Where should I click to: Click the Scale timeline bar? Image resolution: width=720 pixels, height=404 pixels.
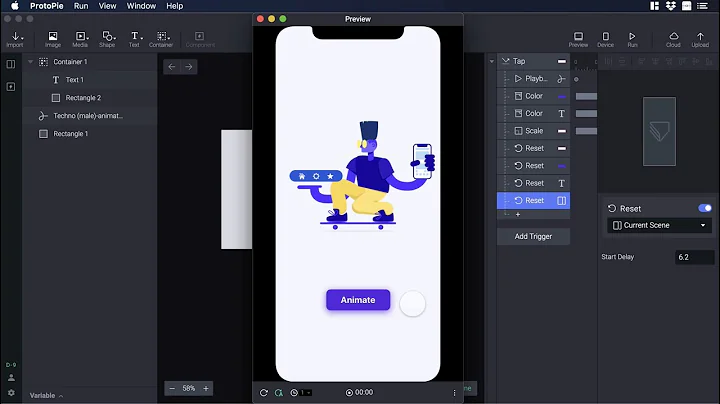pos(586,131)
